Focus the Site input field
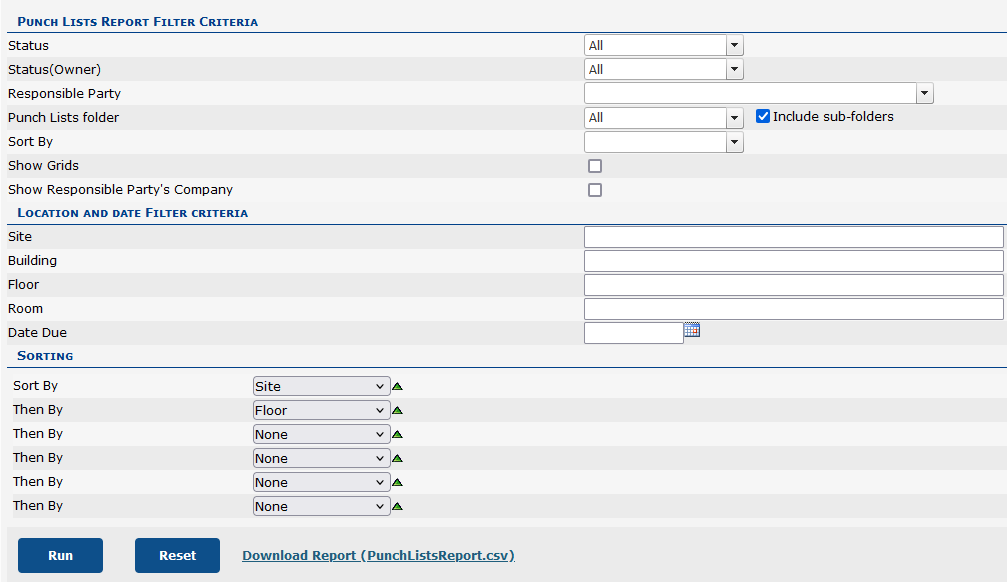 coord(794,237)
